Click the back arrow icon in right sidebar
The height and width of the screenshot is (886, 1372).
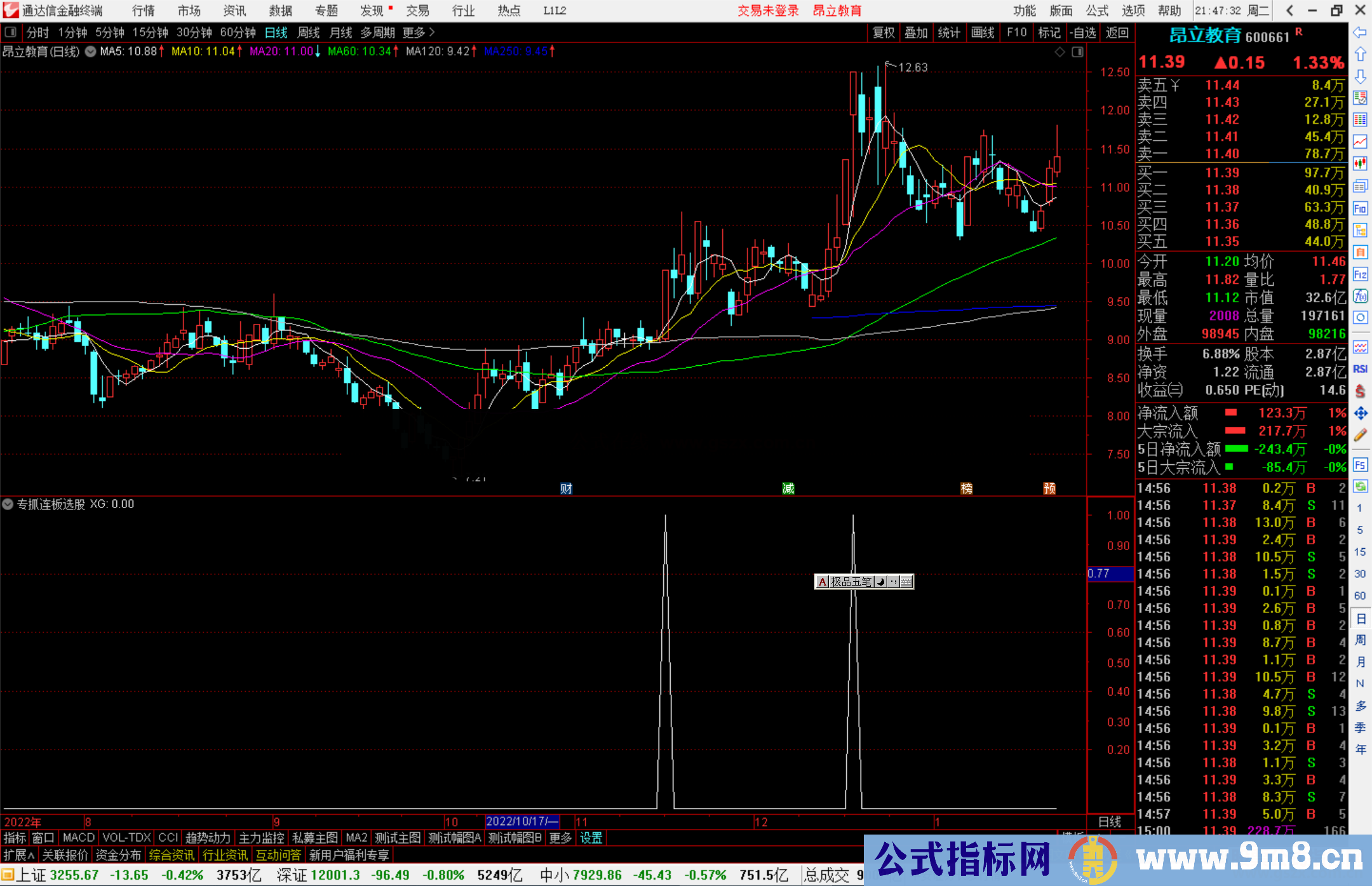(1360, 32)
